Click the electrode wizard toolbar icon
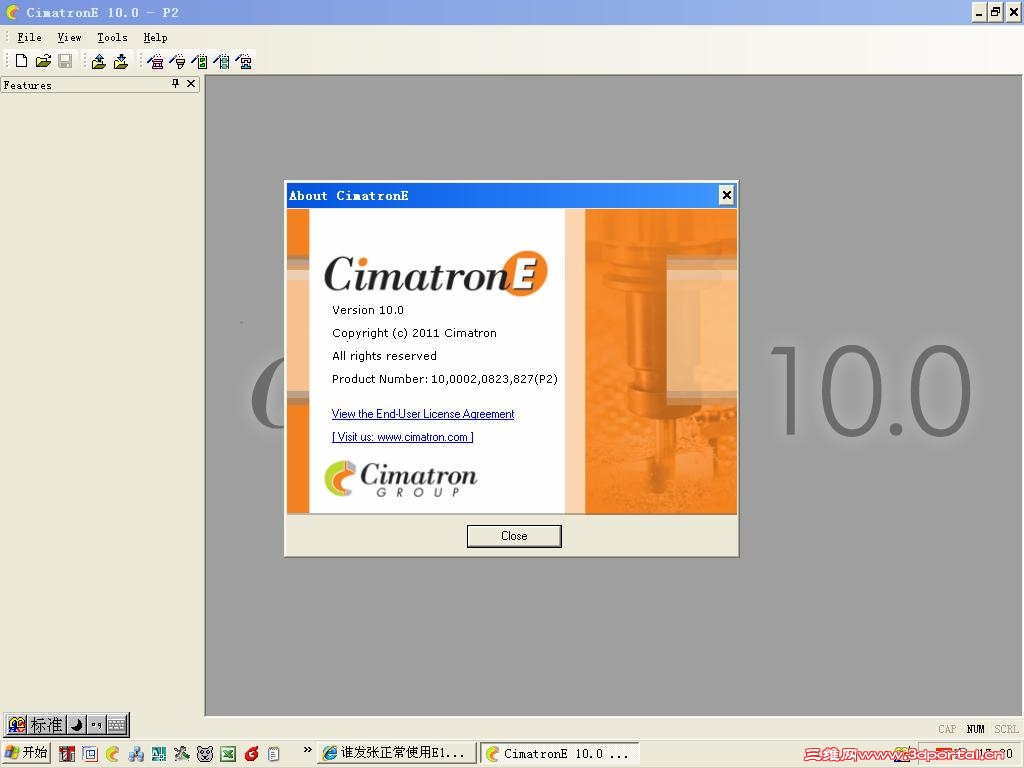1024x768 pixels. 177,61
